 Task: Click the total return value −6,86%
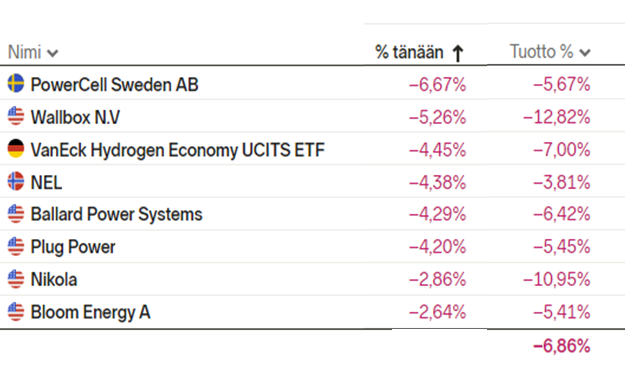[562, 346]
